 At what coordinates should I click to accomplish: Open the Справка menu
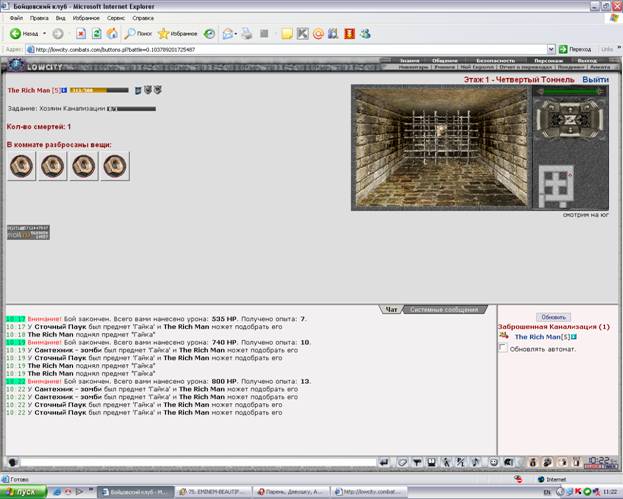coord(143,18)
